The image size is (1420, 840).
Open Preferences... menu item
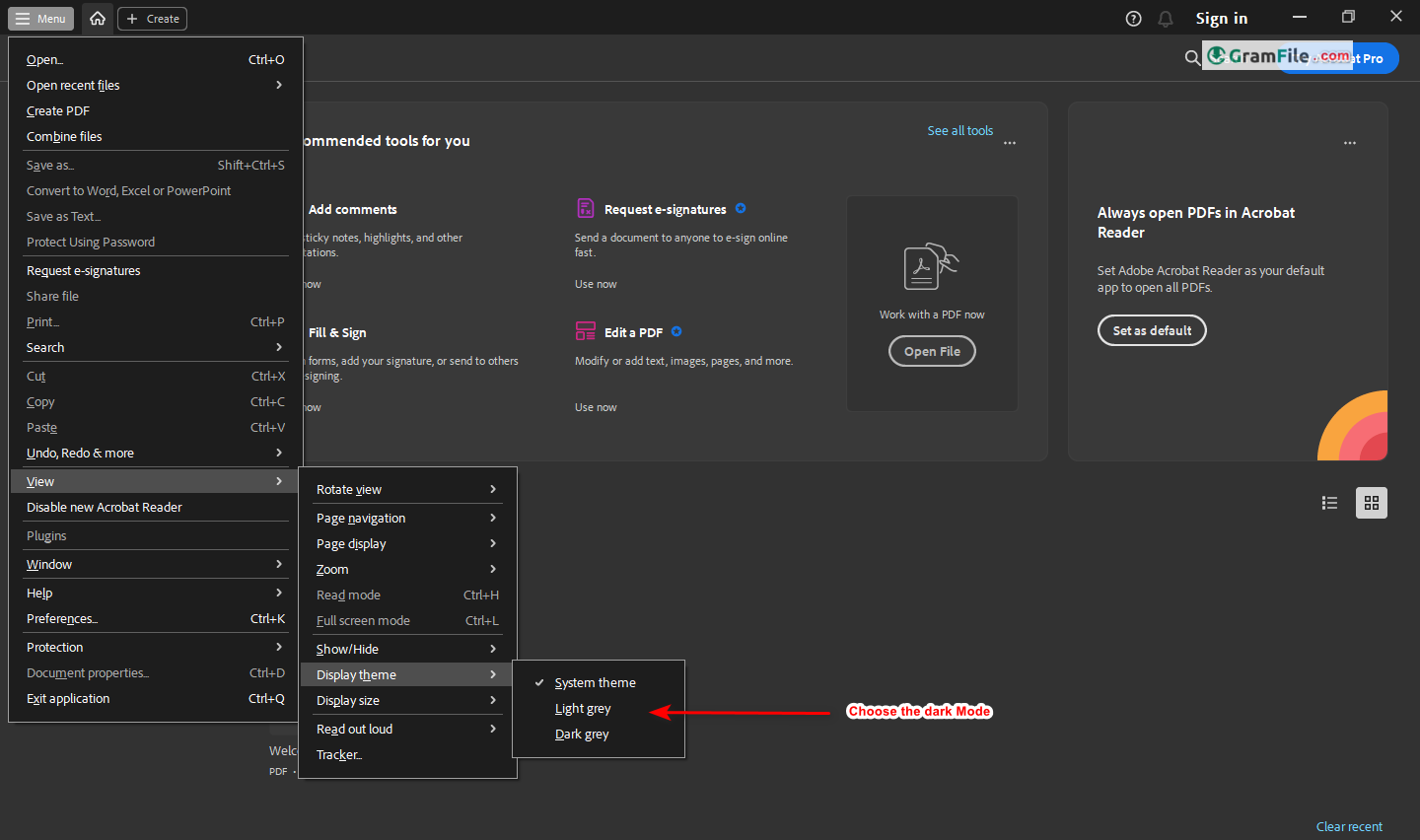pos(156,618)
